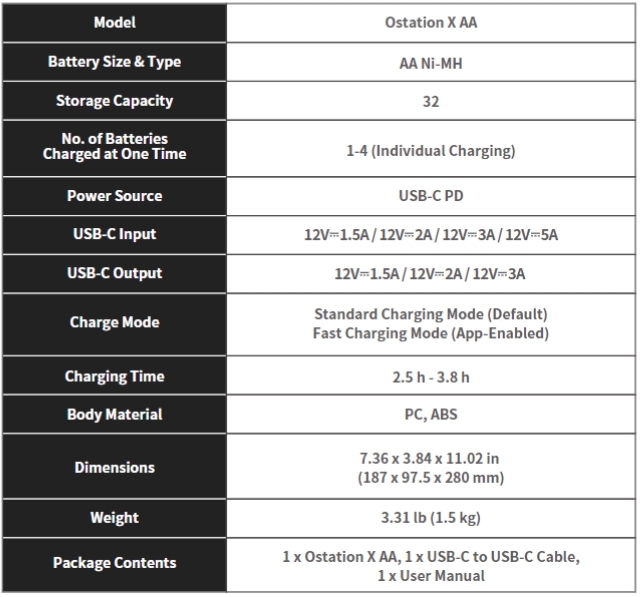
Task: Select "Fast Charging Mode (App-Enabled)" text
Action: [x=431, y=333]
